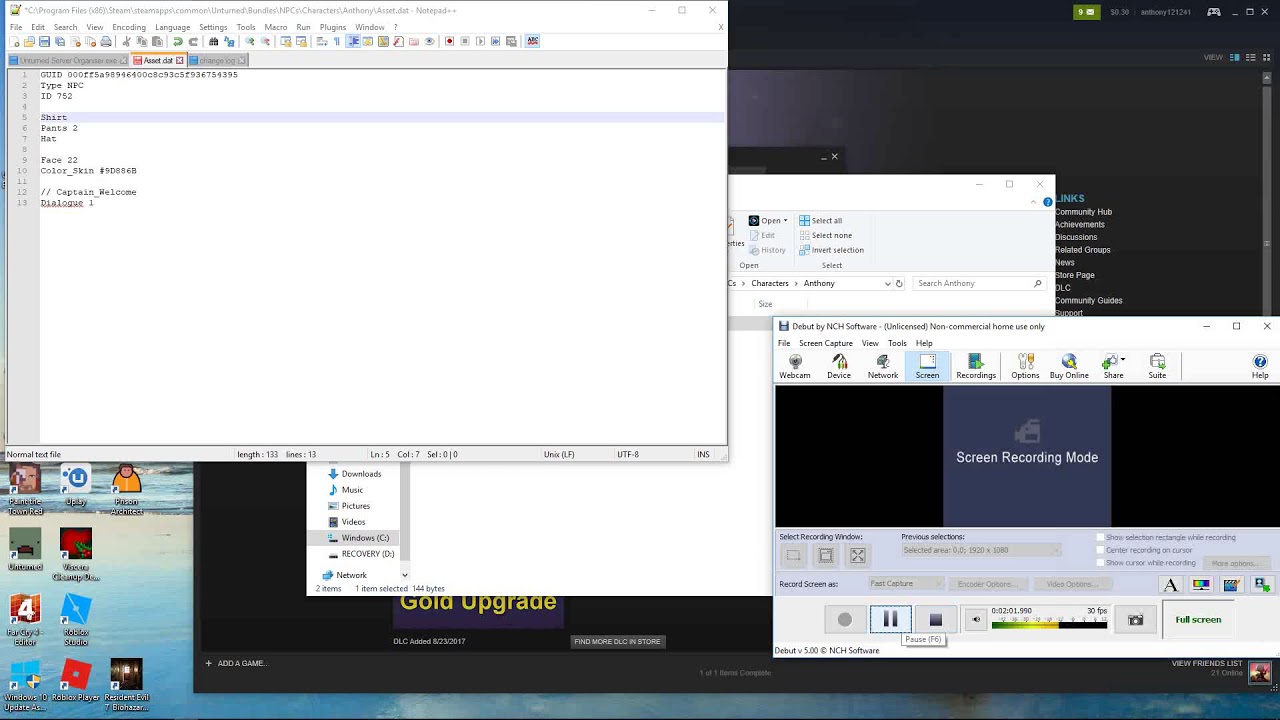The height and width of the screenshot is (720, 1280).
Task: Click the Zoom In icon in Notepad++
Action: pos(249,41)
